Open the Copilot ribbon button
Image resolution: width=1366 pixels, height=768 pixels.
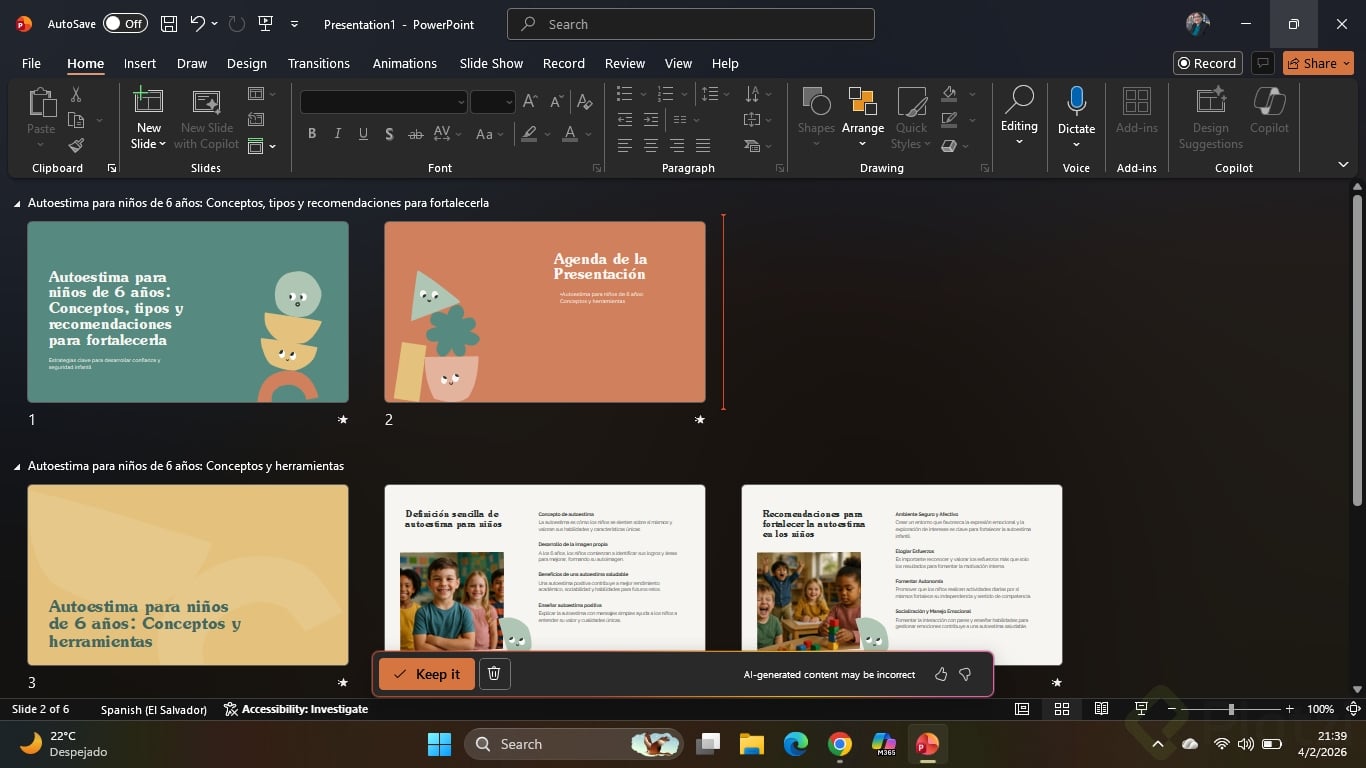pyautogui.click(x=1268, y=110)
